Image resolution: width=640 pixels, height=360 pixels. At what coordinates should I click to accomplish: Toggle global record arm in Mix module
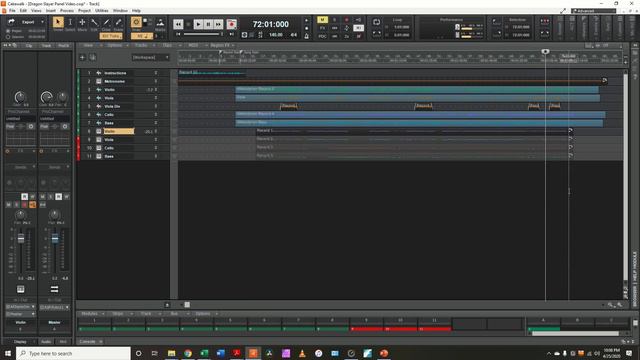point(347,20)
